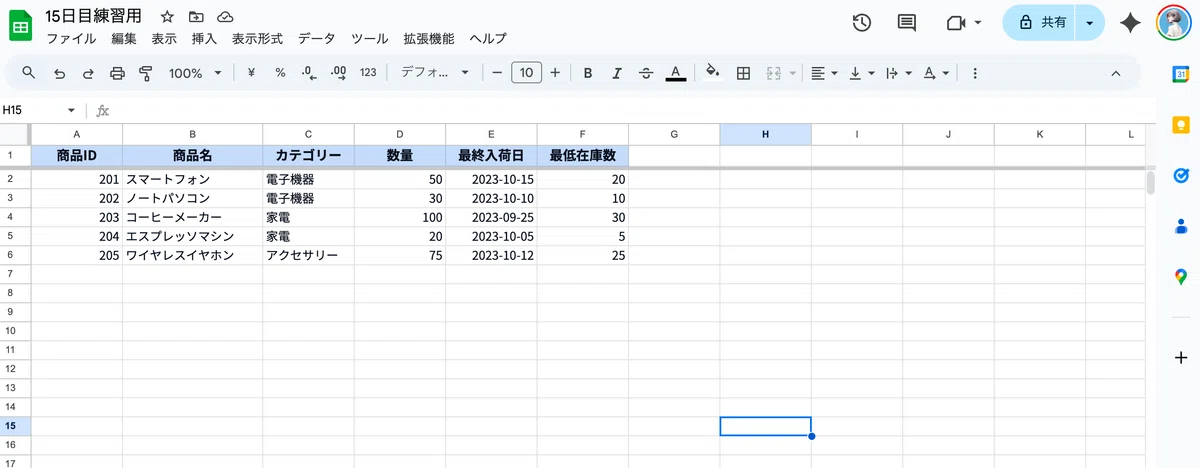Screen dimensions: 1200x468
Task: Open borders options
Action: [743, 73]
